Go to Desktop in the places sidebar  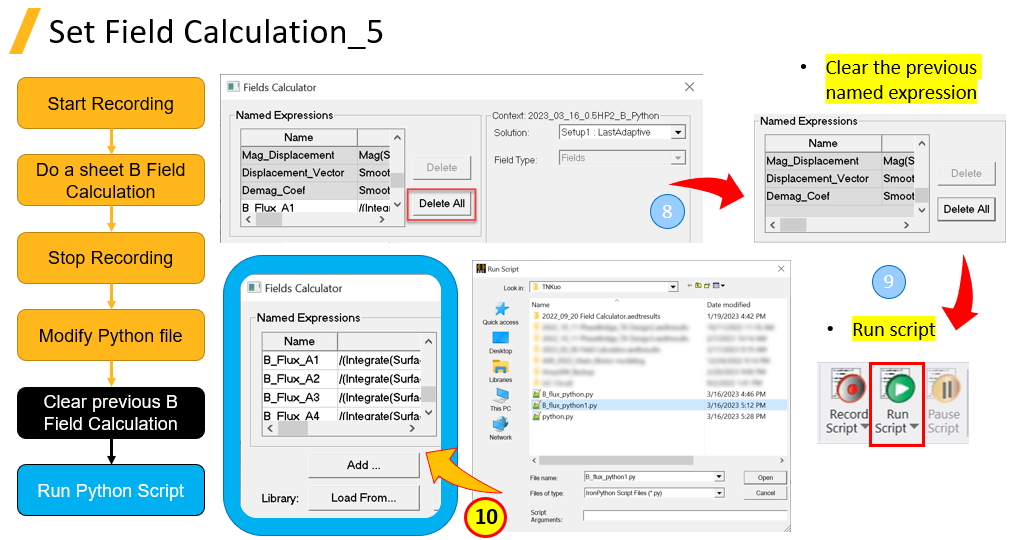pos(500,341)
